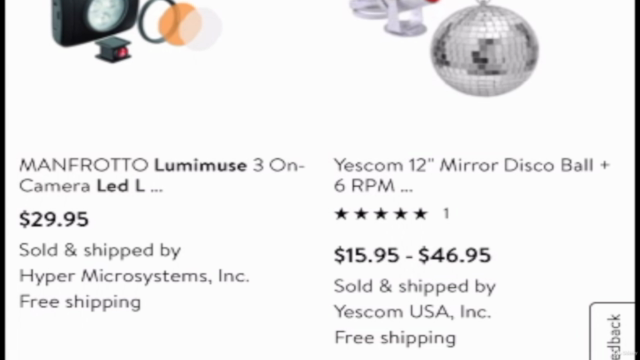Click the orange filter gel in product image
The width and height of the screenshot is (640, 360).
coord(180,24)
